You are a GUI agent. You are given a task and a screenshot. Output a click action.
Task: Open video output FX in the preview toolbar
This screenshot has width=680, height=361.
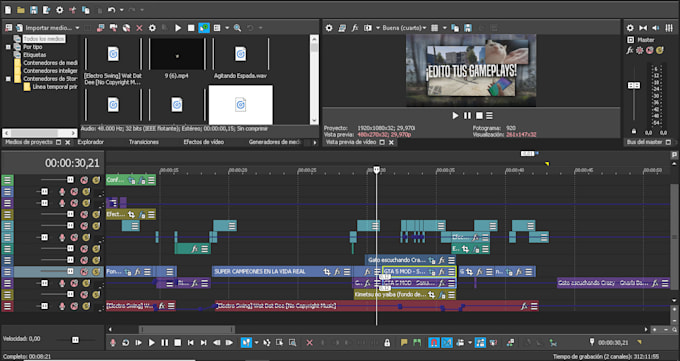pyautogui.click(x=355, y=28)
